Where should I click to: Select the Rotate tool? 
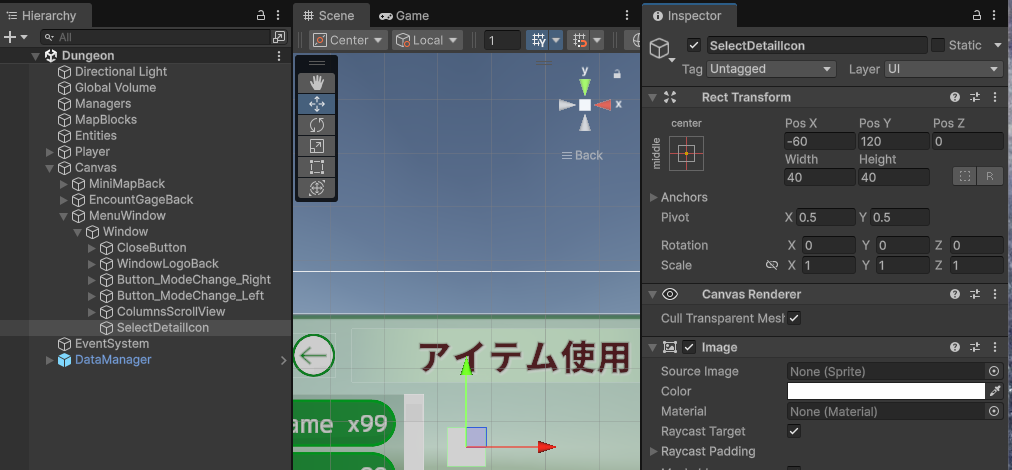317,124
